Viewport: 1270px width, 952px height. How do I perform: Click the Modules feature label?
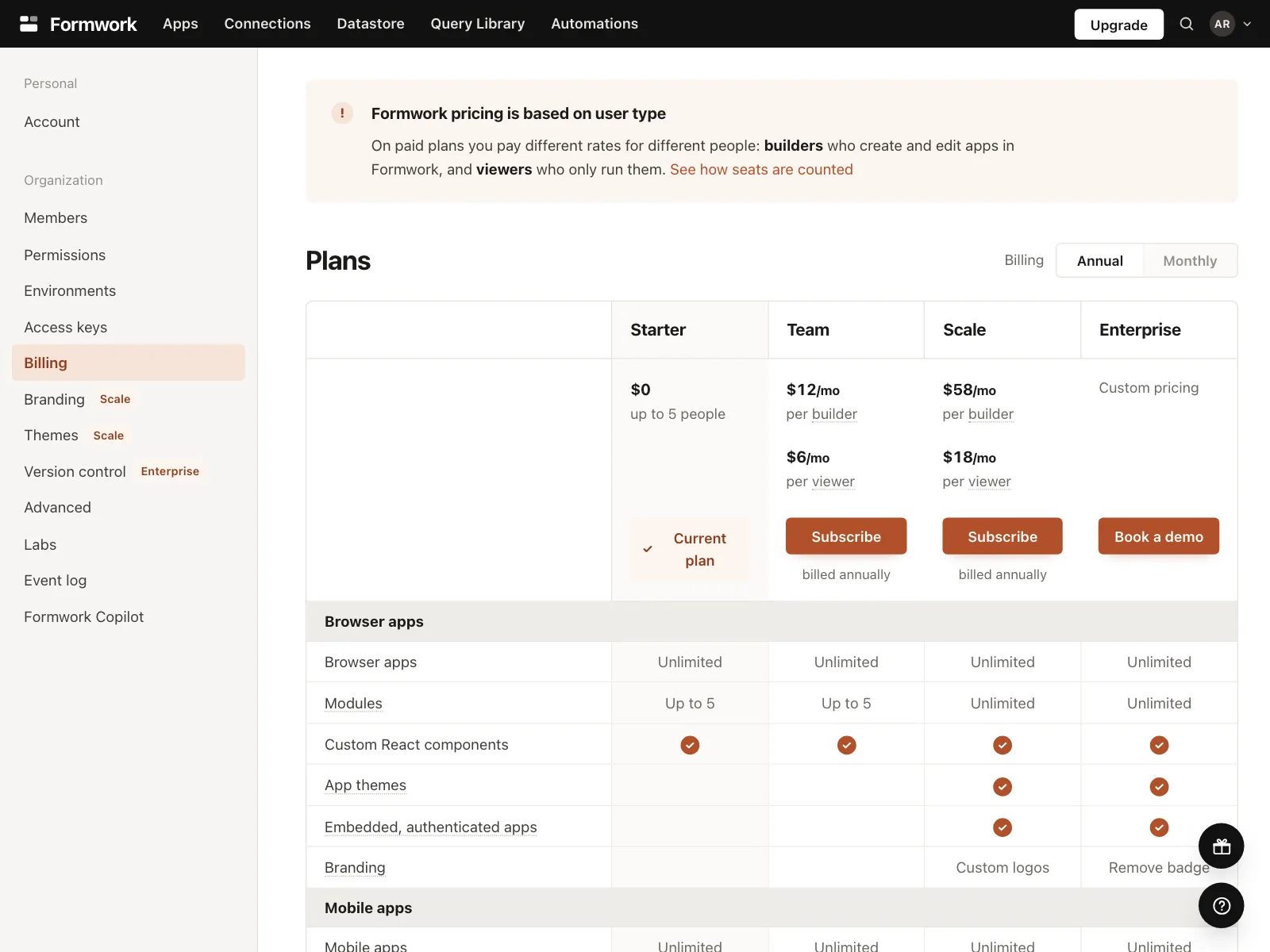(353, 703)
